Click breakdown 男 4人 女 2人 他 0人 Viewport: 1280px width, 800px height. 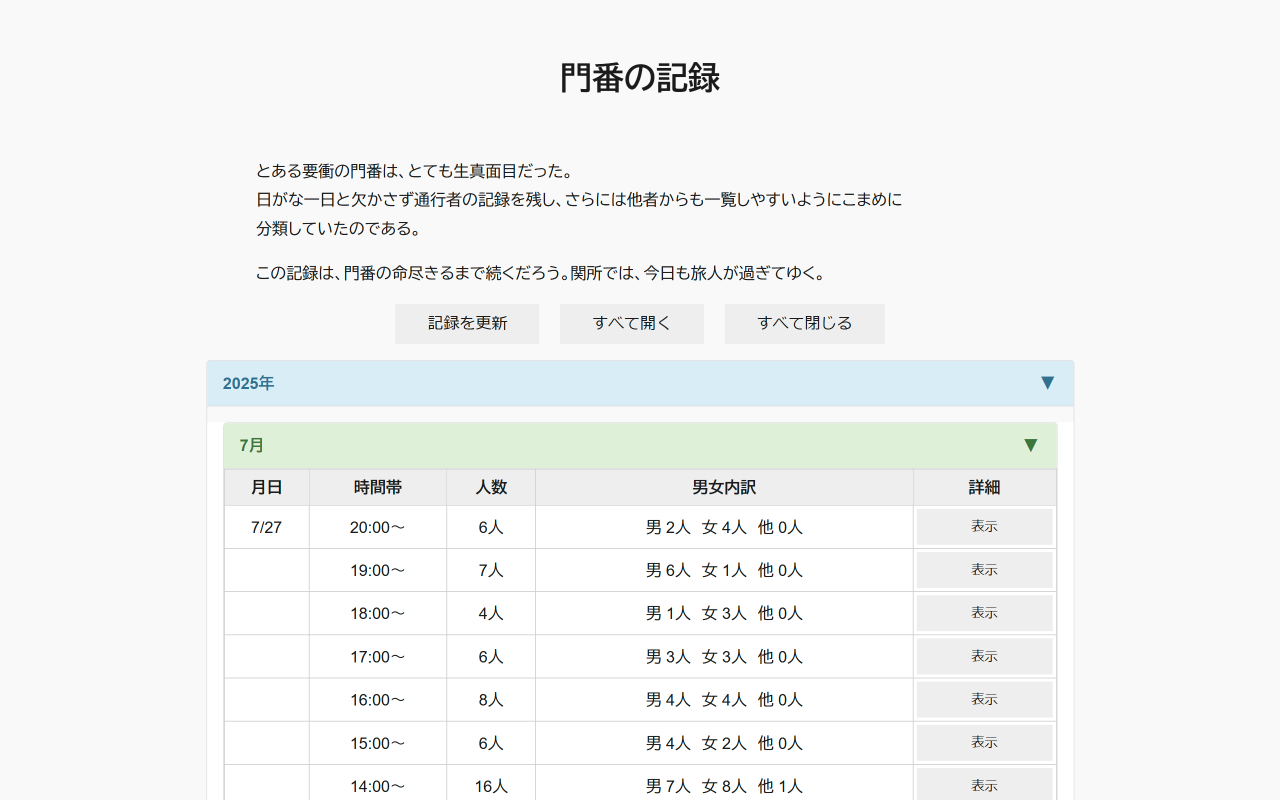coord(724,743)
